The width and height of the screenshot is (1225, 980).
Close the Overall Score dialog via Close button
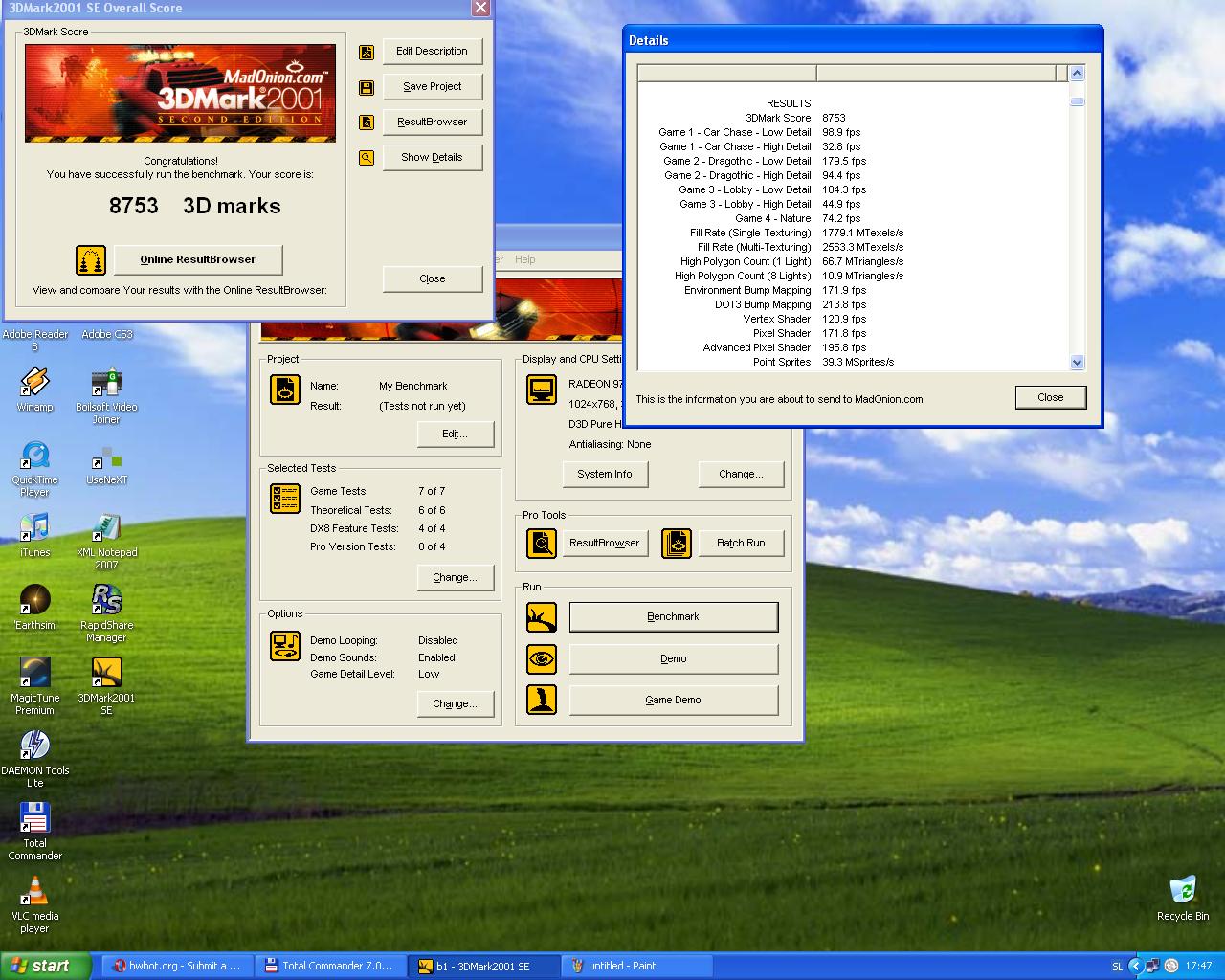coord(433,279)
